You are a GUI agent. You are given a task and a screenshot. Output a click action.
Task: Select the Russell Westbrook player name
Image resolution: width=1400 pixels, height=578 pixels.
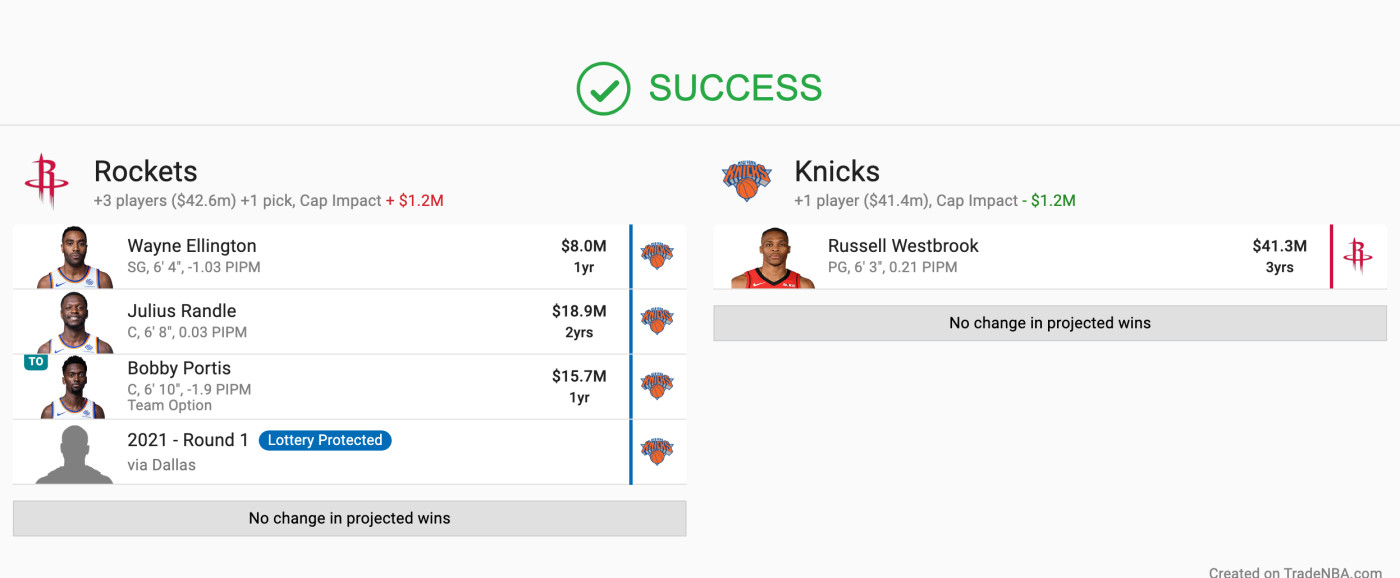tap(903, 245)
